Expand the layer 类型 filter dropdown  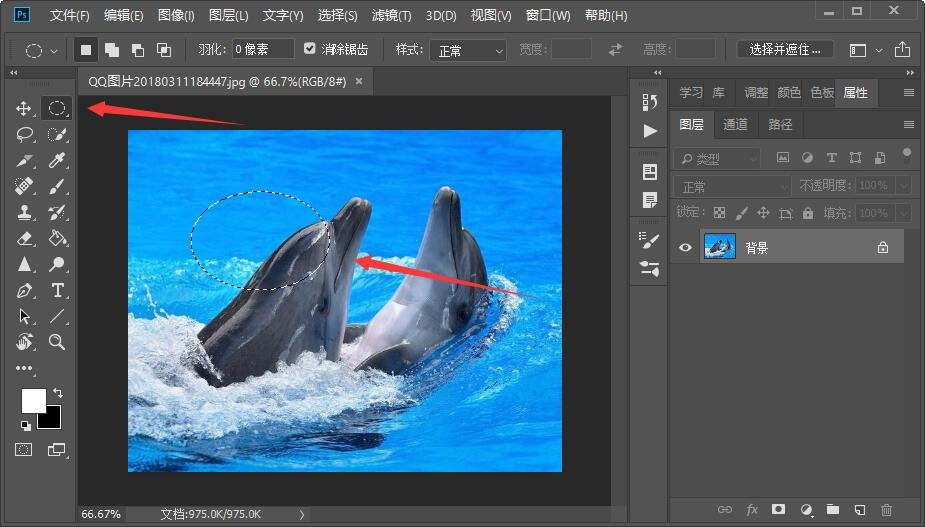pos(717,158)
